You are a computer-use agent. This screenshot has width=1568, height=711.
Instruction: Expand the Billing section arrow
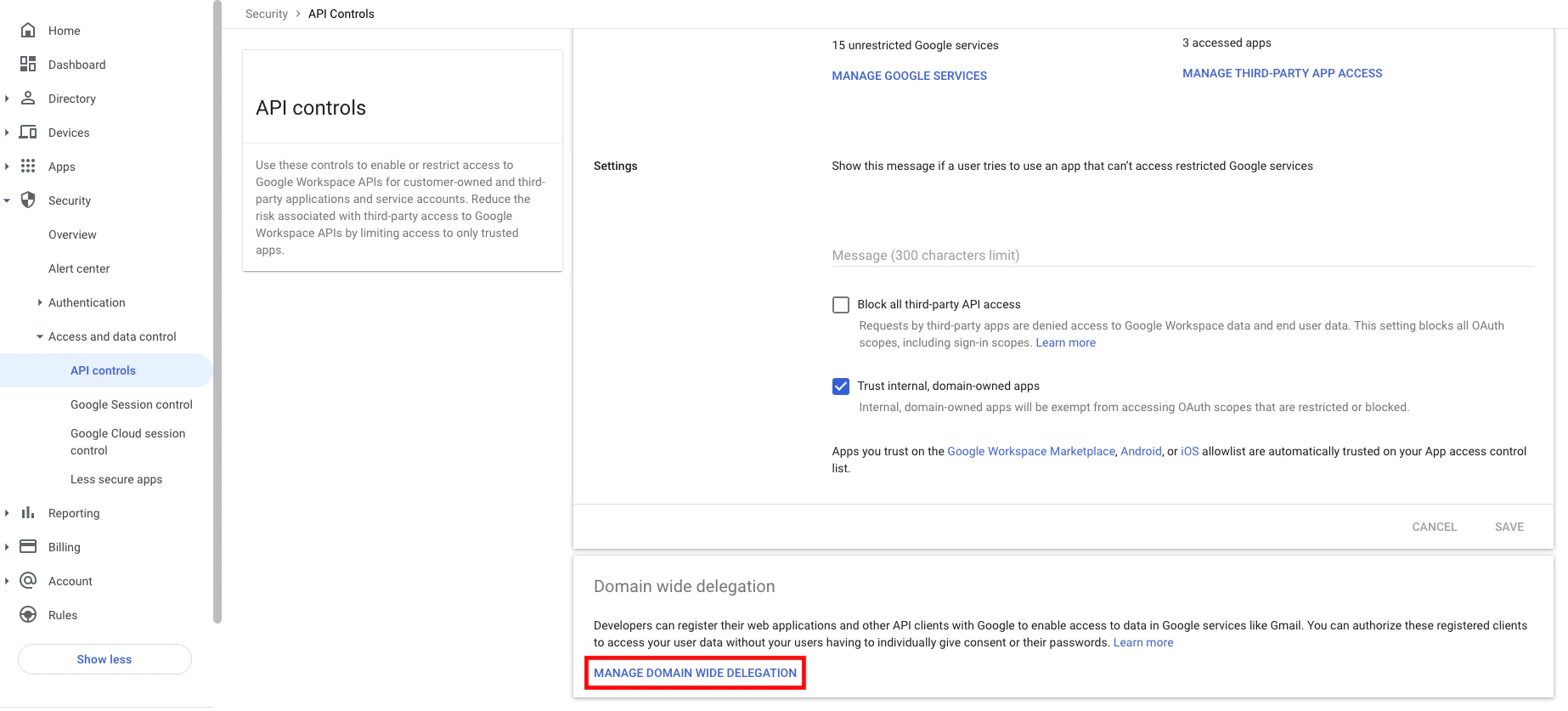7,547
